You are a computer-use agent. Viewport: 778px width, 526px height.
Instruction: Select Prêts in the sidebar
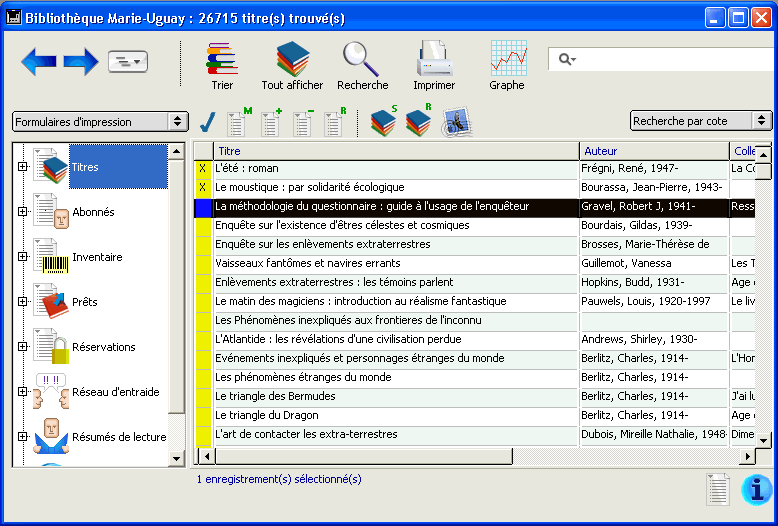point(85,302)
